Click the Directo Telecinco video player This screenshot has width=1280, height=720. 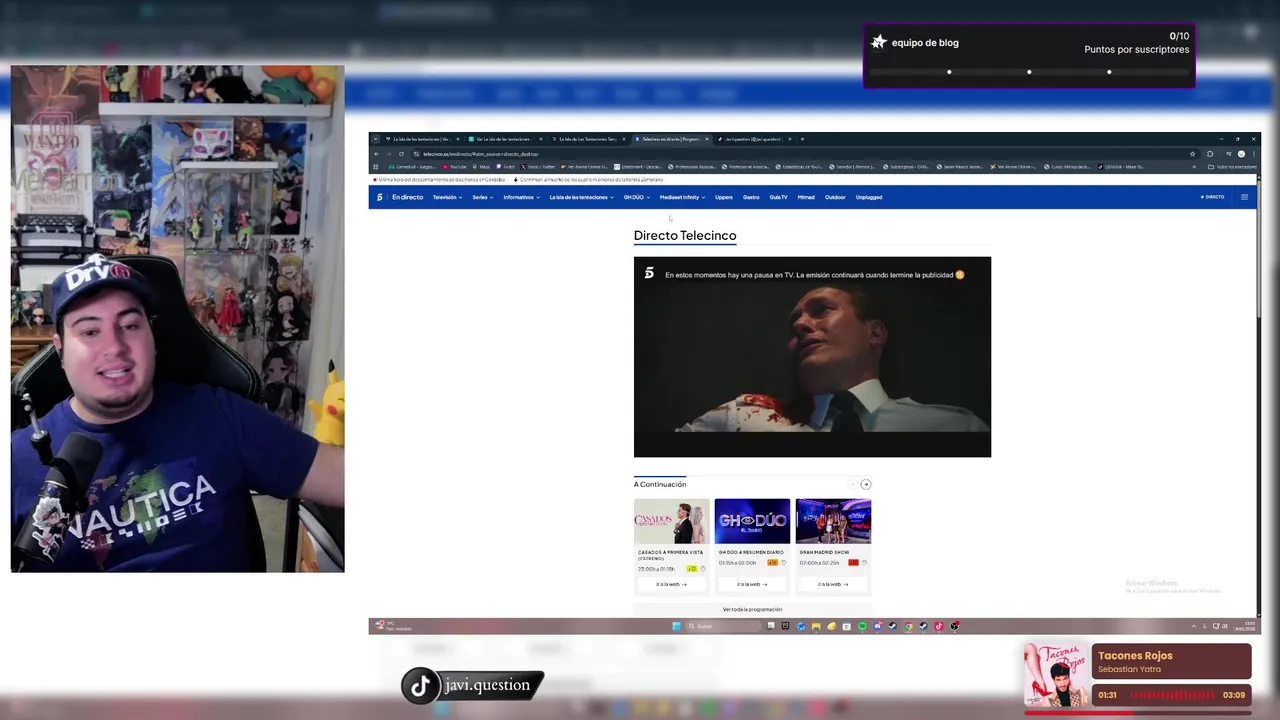click(x=812, y=357)
